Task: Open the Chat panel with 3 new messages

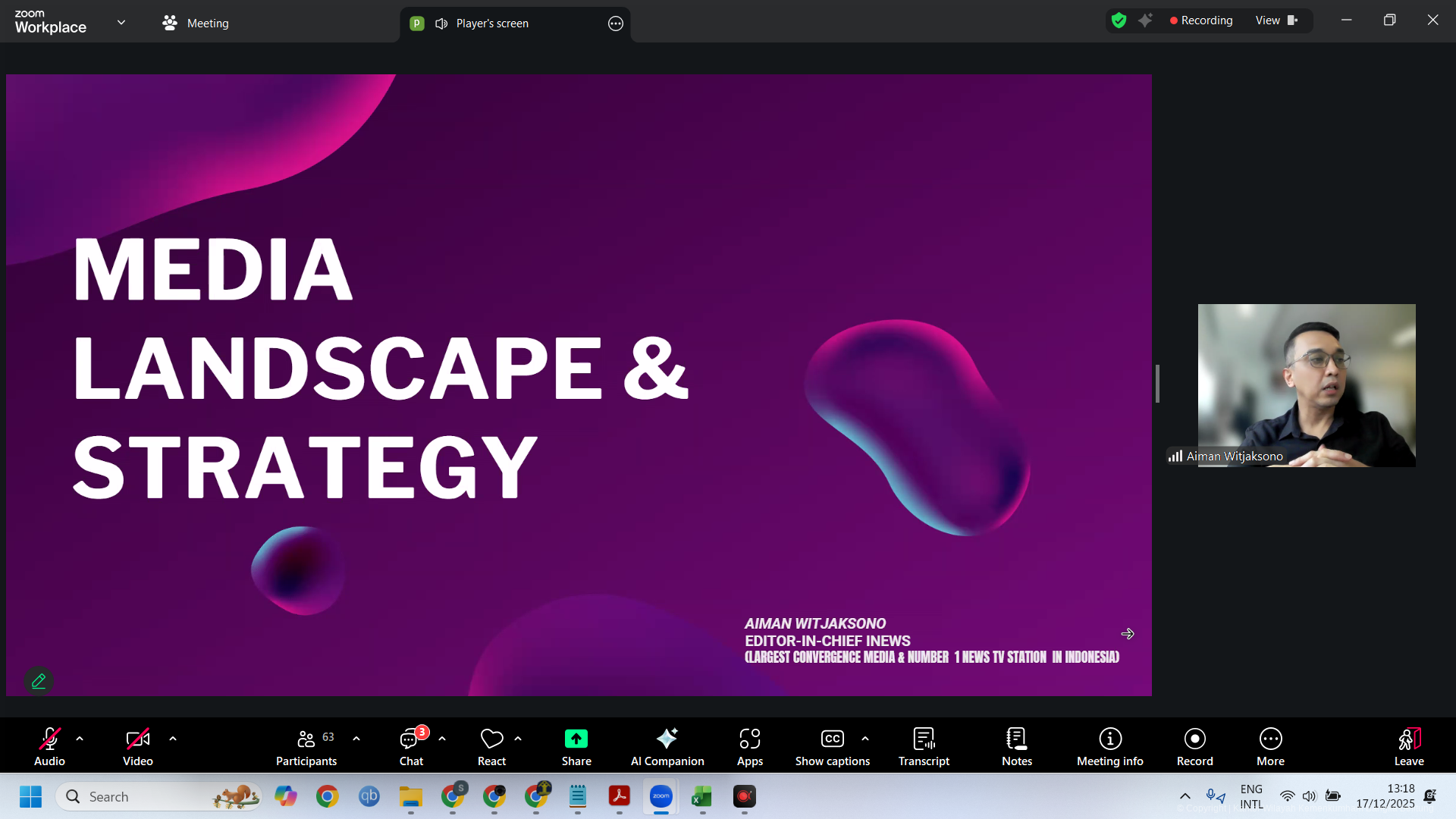Action: point(410,746)
